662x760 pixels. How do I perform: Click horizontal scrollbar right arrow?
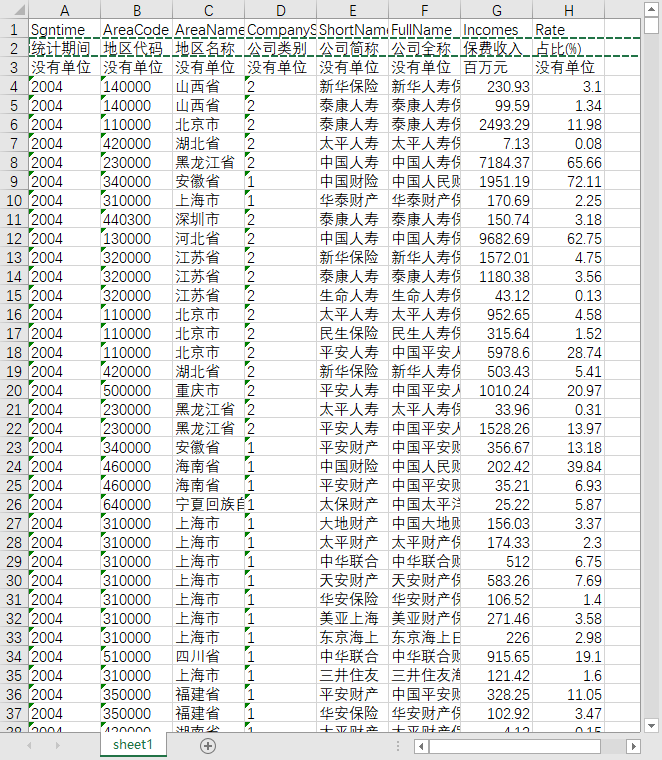click(x=632, y=746)
